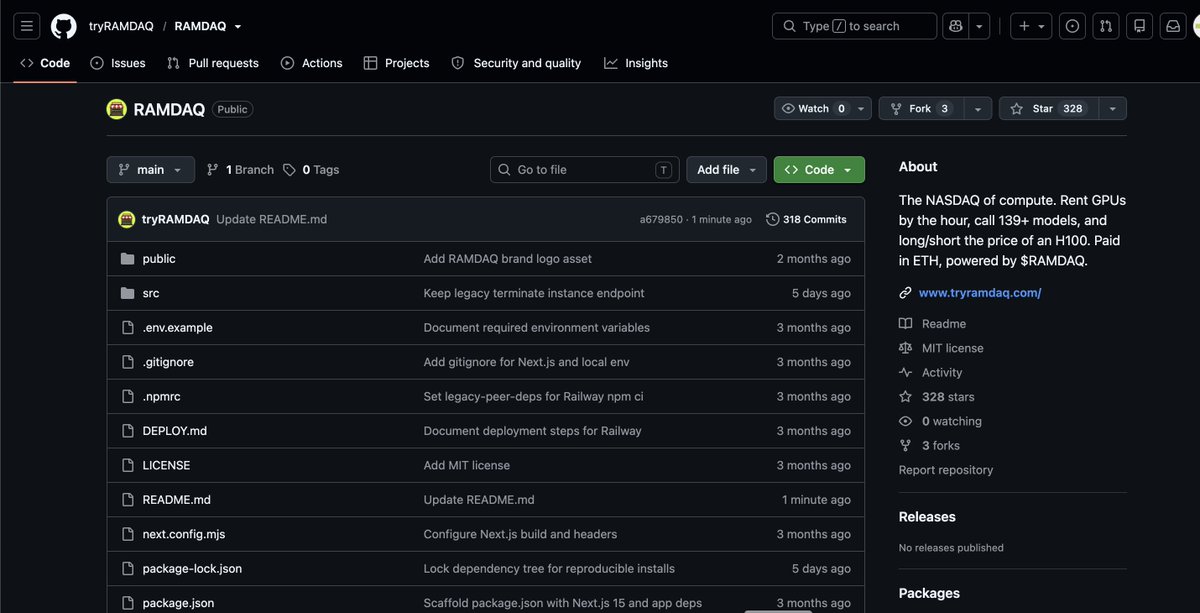Click the Fork button

[921, 108]
